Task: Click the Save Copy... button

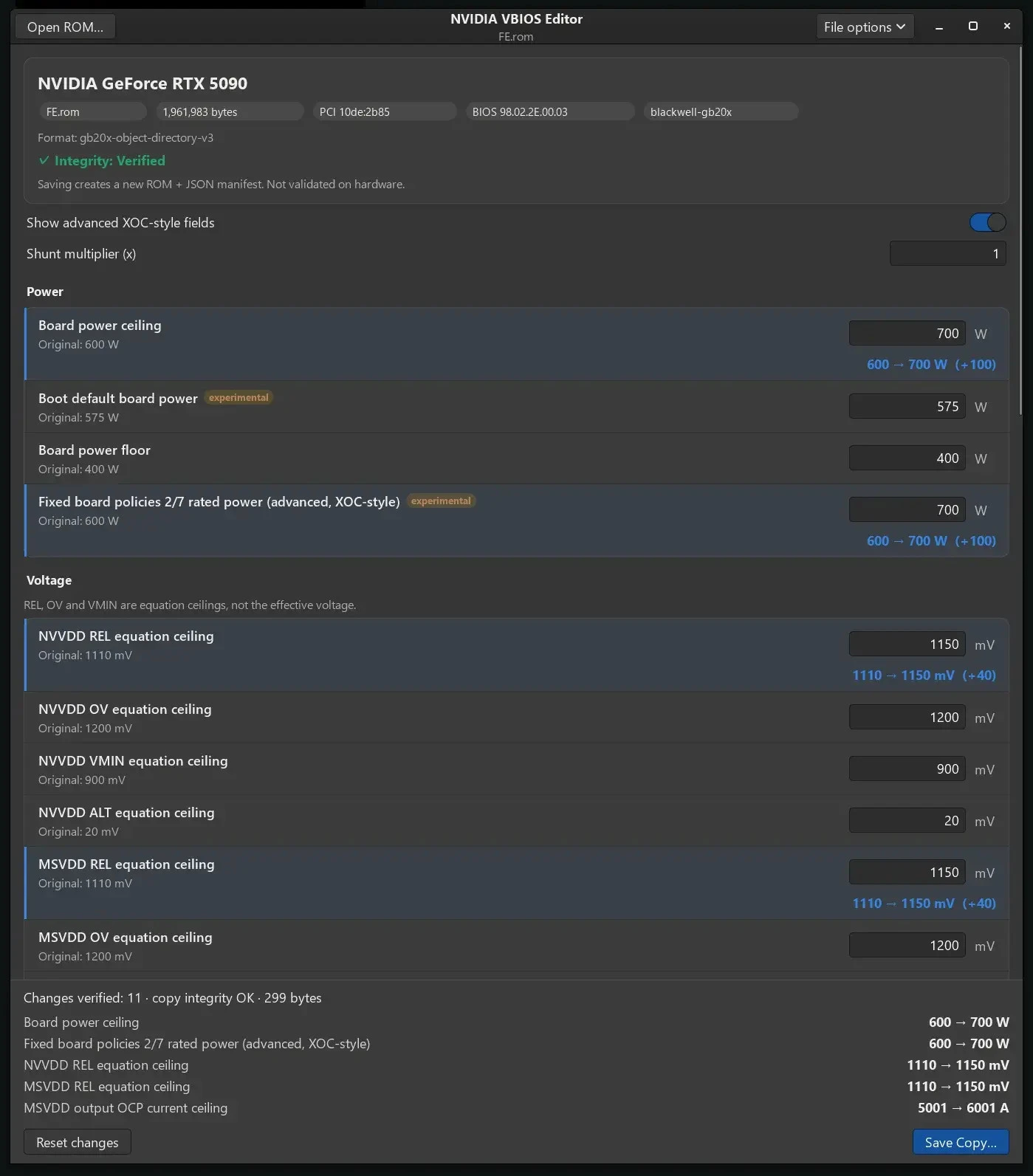Action: click(x=961, y=1142)
